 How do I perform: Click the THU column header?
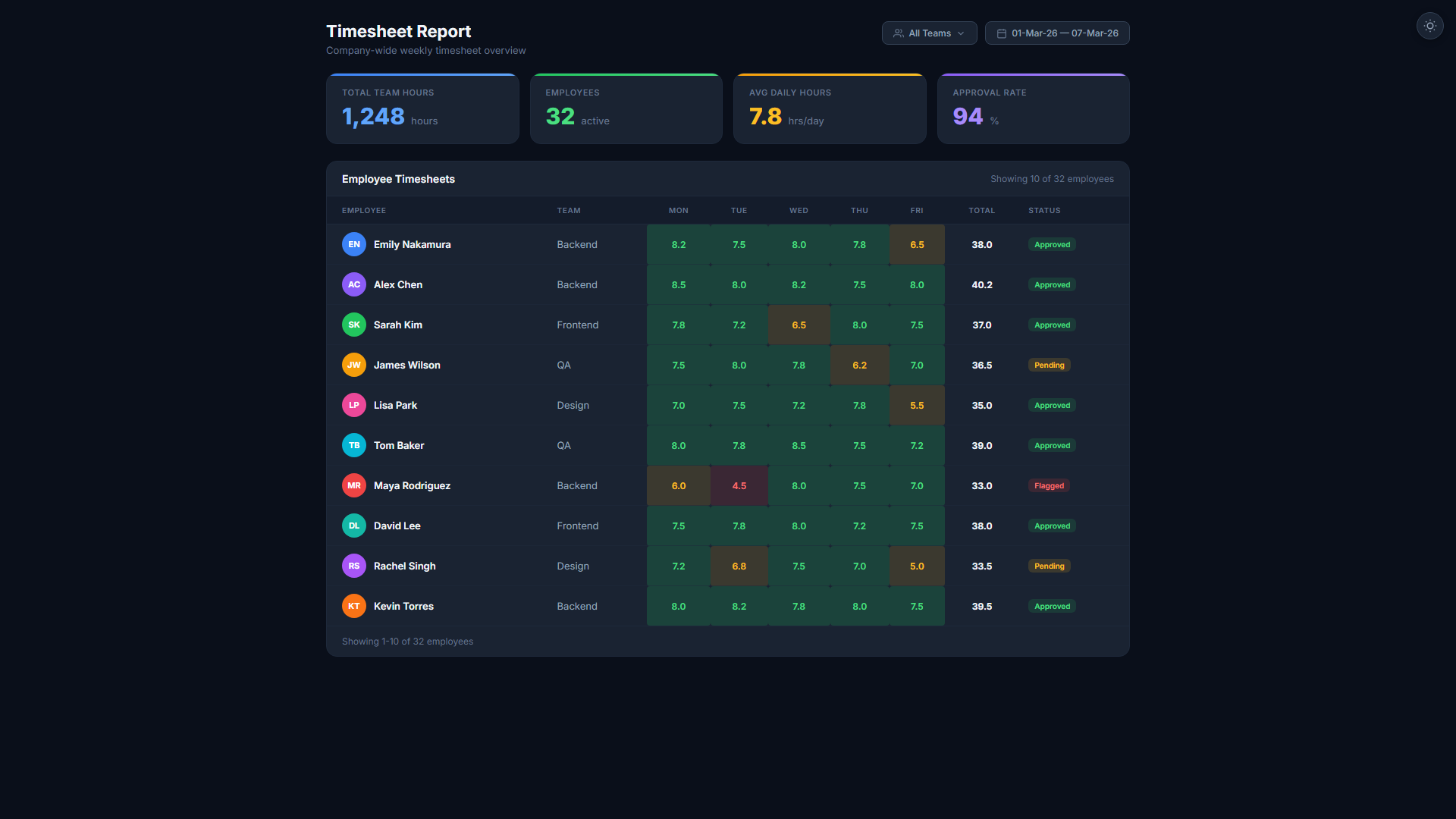(x=859, y=211)
